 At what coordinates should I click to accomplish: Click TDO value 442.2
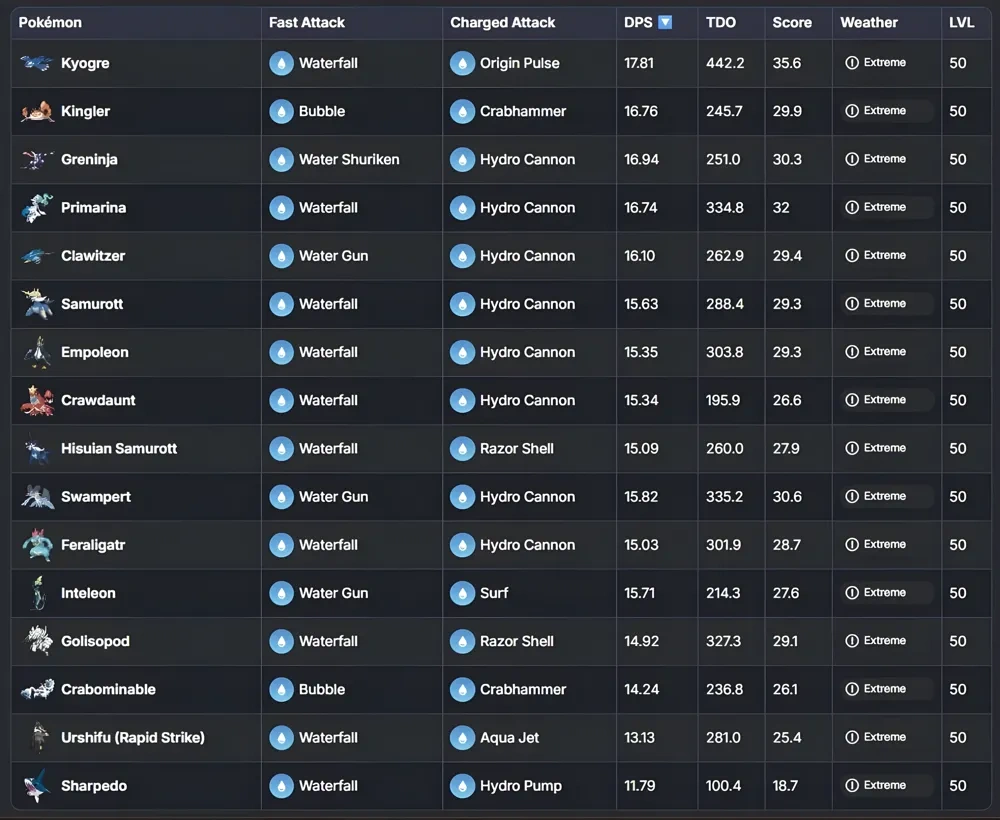[x=725, y=63]
